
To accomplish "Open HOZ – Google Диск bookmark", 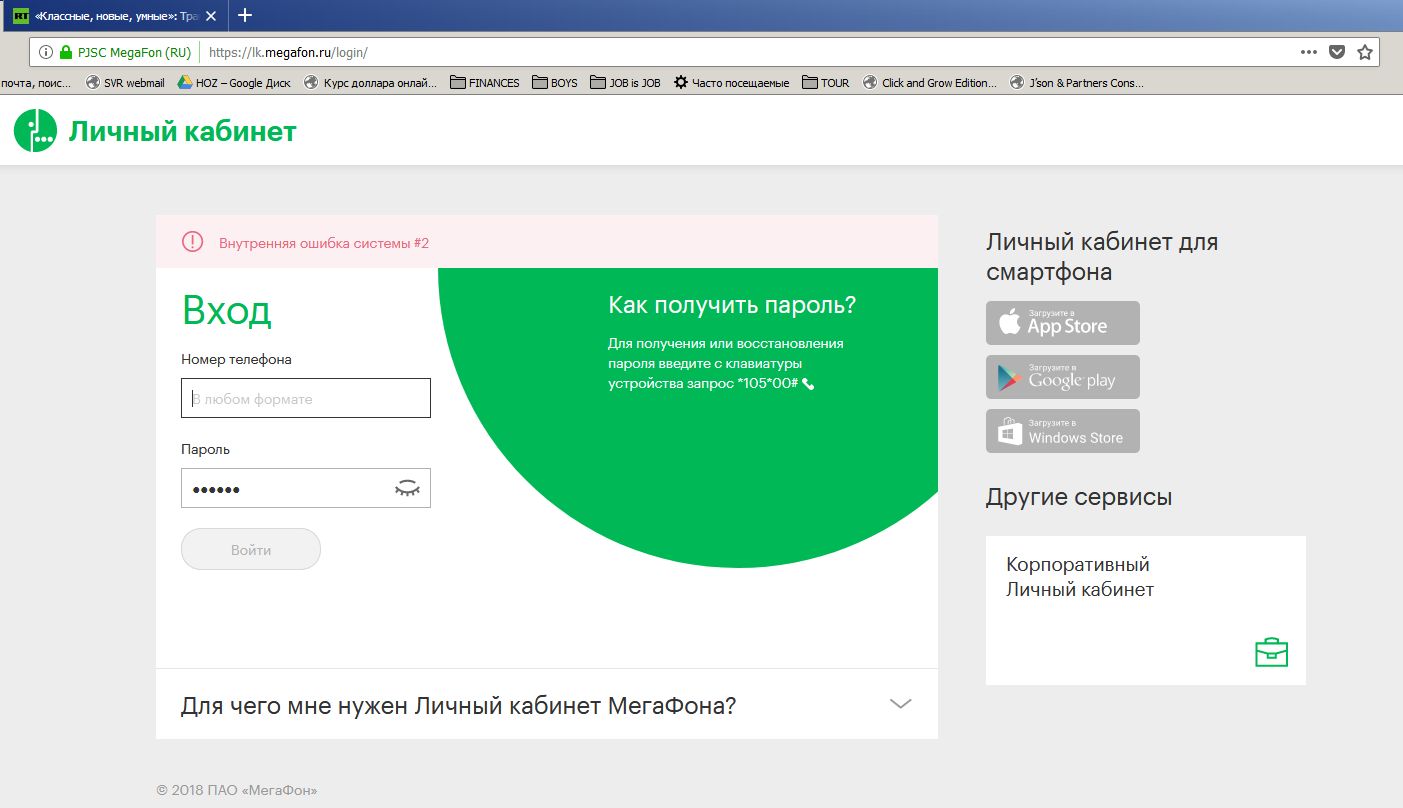I will pos(235,83).
